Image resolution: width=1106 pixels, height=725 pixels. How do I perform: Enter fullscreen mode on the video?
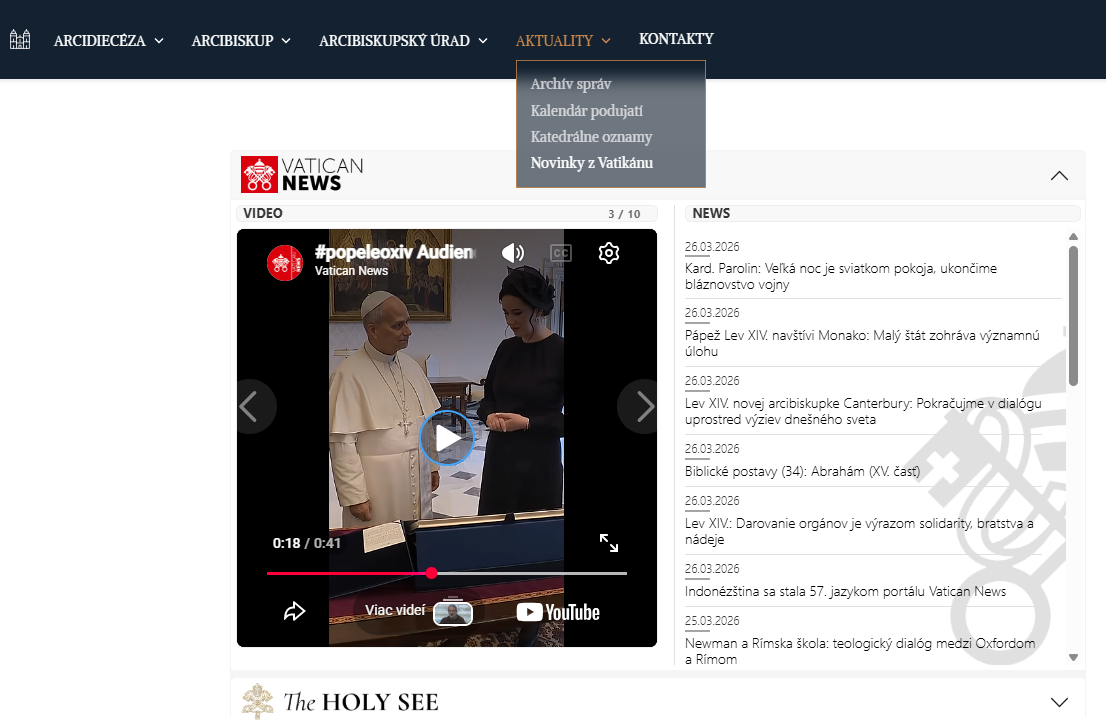pos(609,543)
